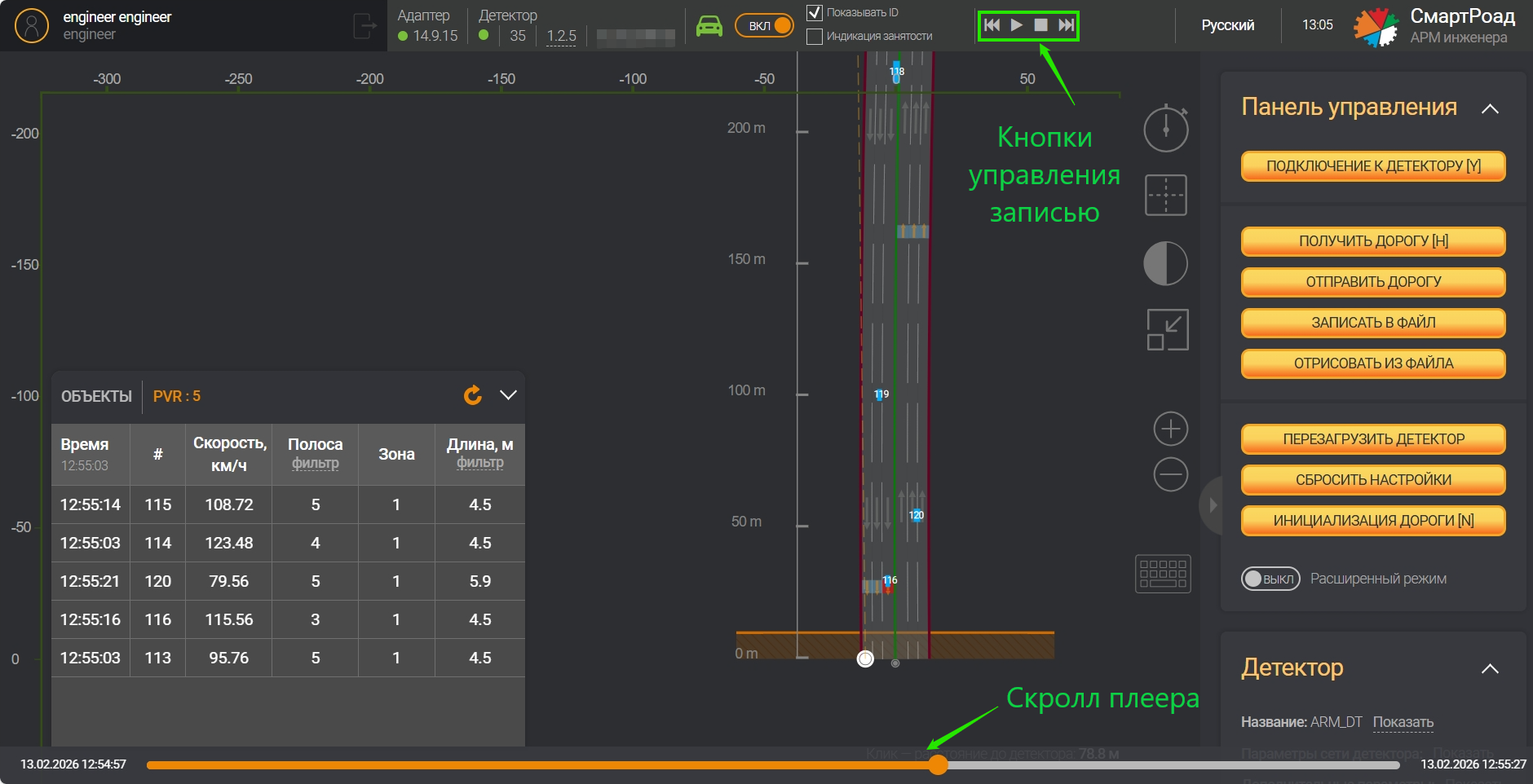The width and height of the screenshot is (1533, 784).
Task: Click the play recording button
Action: pos(1016,25)
